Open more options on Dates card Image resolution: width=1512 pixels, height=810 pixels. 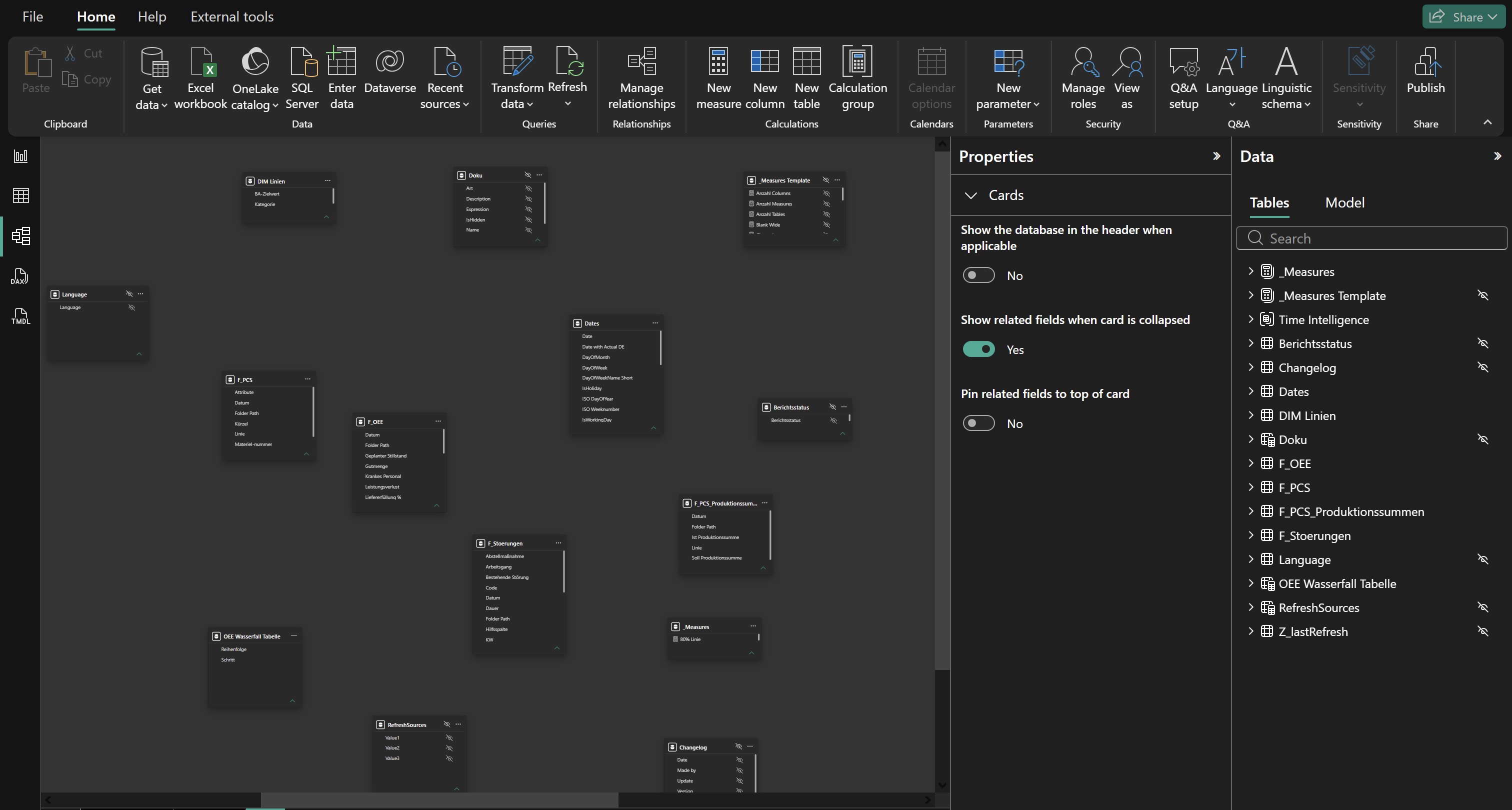pos(655,323)
